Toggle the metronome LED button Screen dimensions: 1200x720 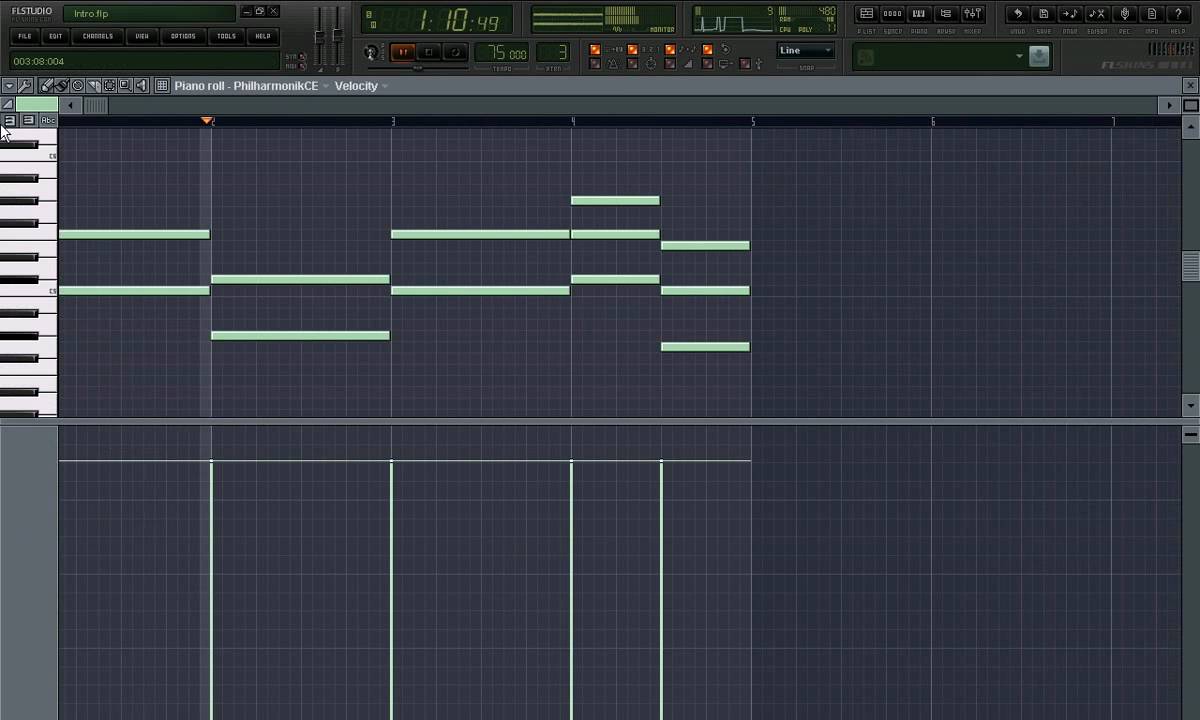[595, 63]
